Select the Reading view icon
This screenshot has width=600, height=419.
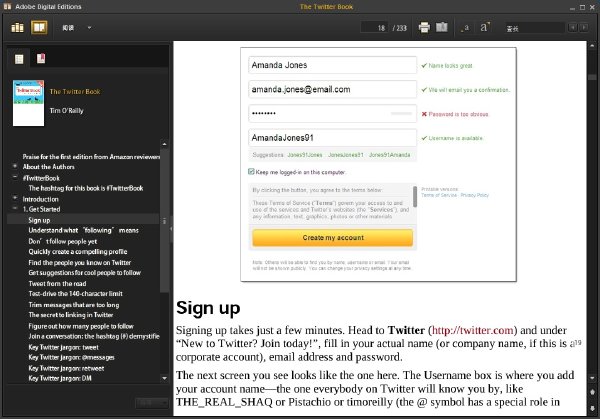[39, 28]
